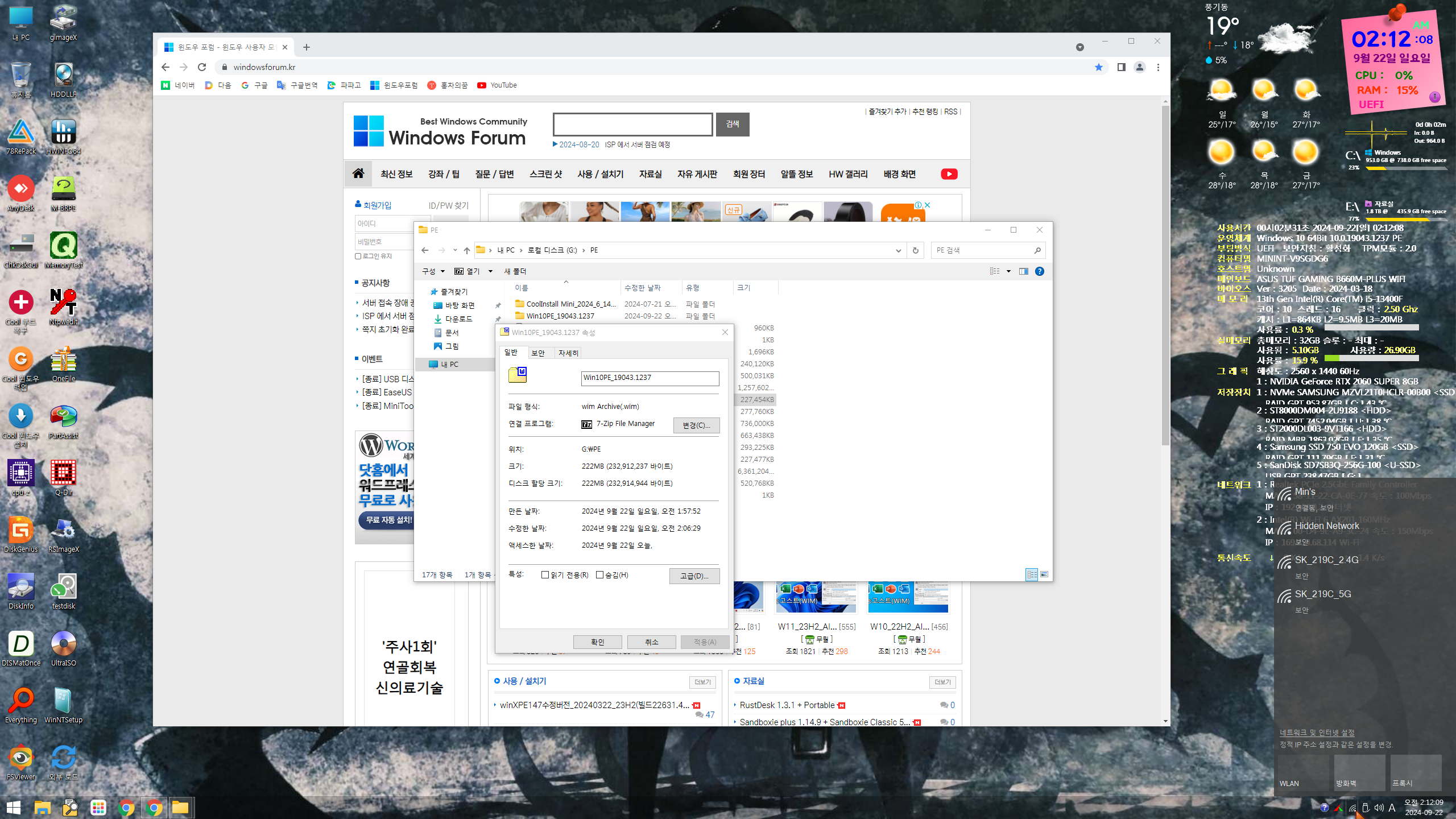The width and height of the screenshot is (1456, 819).
Task: Check 로그인 유지 checkbox on forum
Action: tap(358, 256)
